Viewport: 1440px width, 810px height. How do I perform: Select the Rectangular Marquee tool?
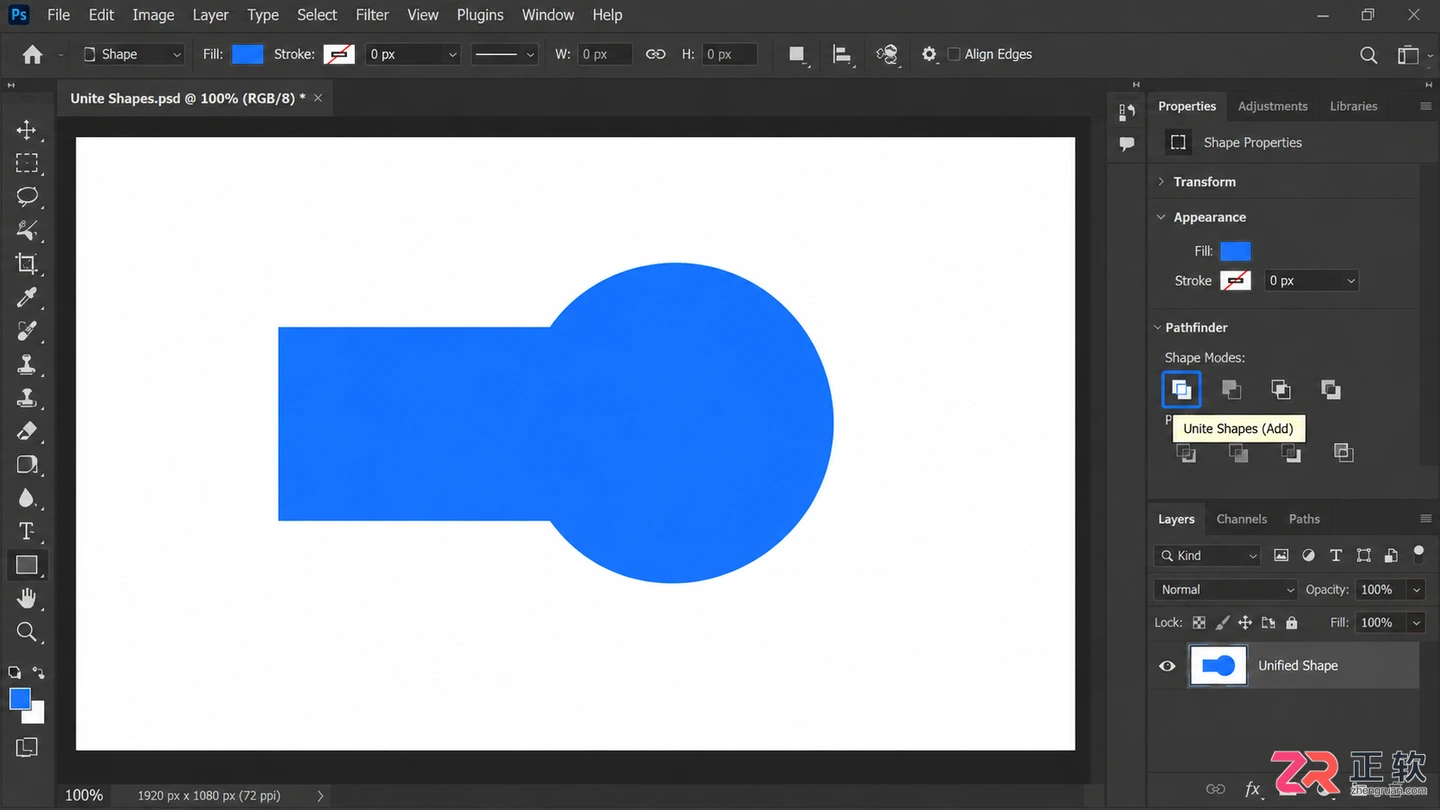27,163
